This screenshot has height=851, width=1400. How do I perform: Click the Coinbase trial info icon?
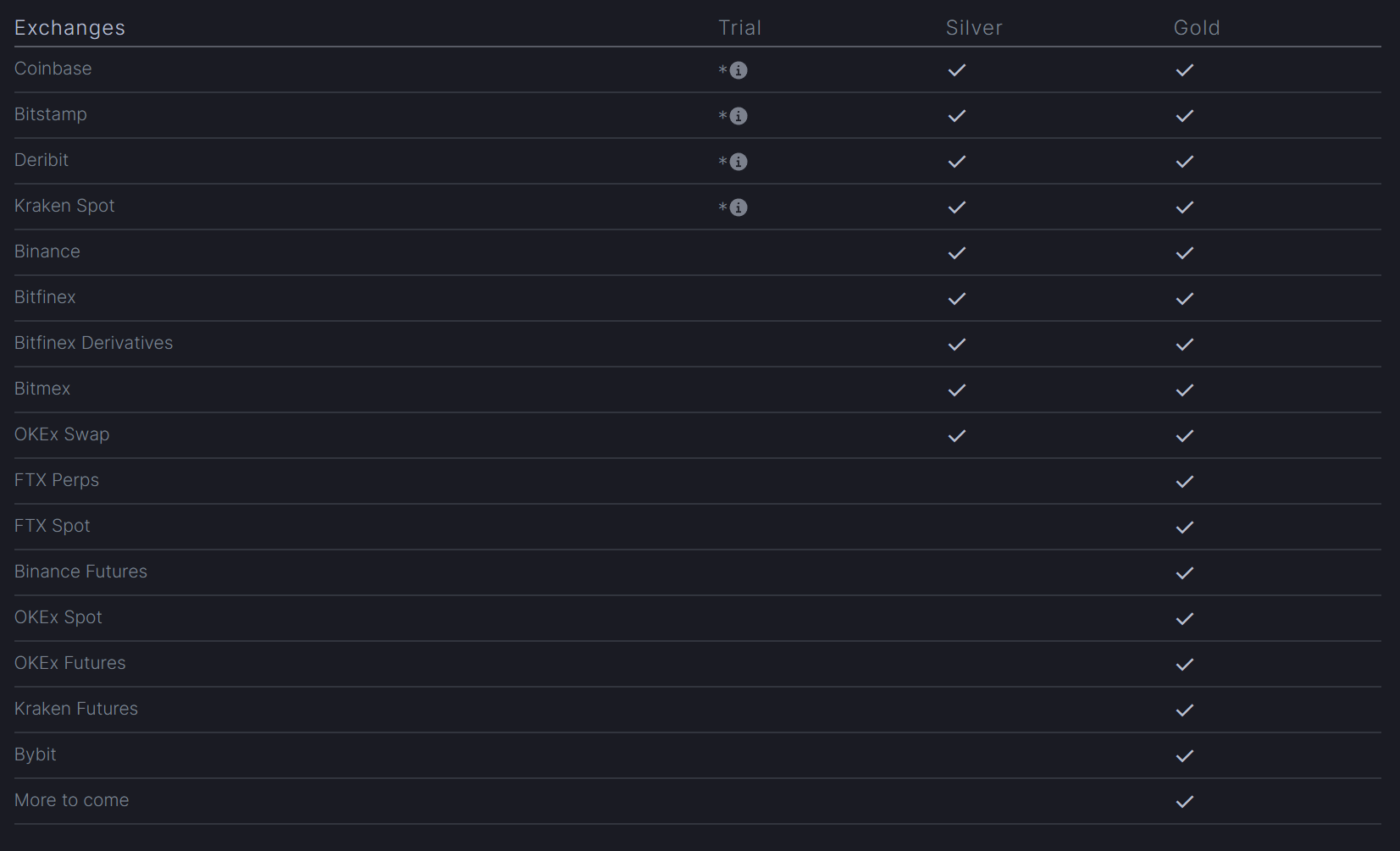click(x=739, y=70)
